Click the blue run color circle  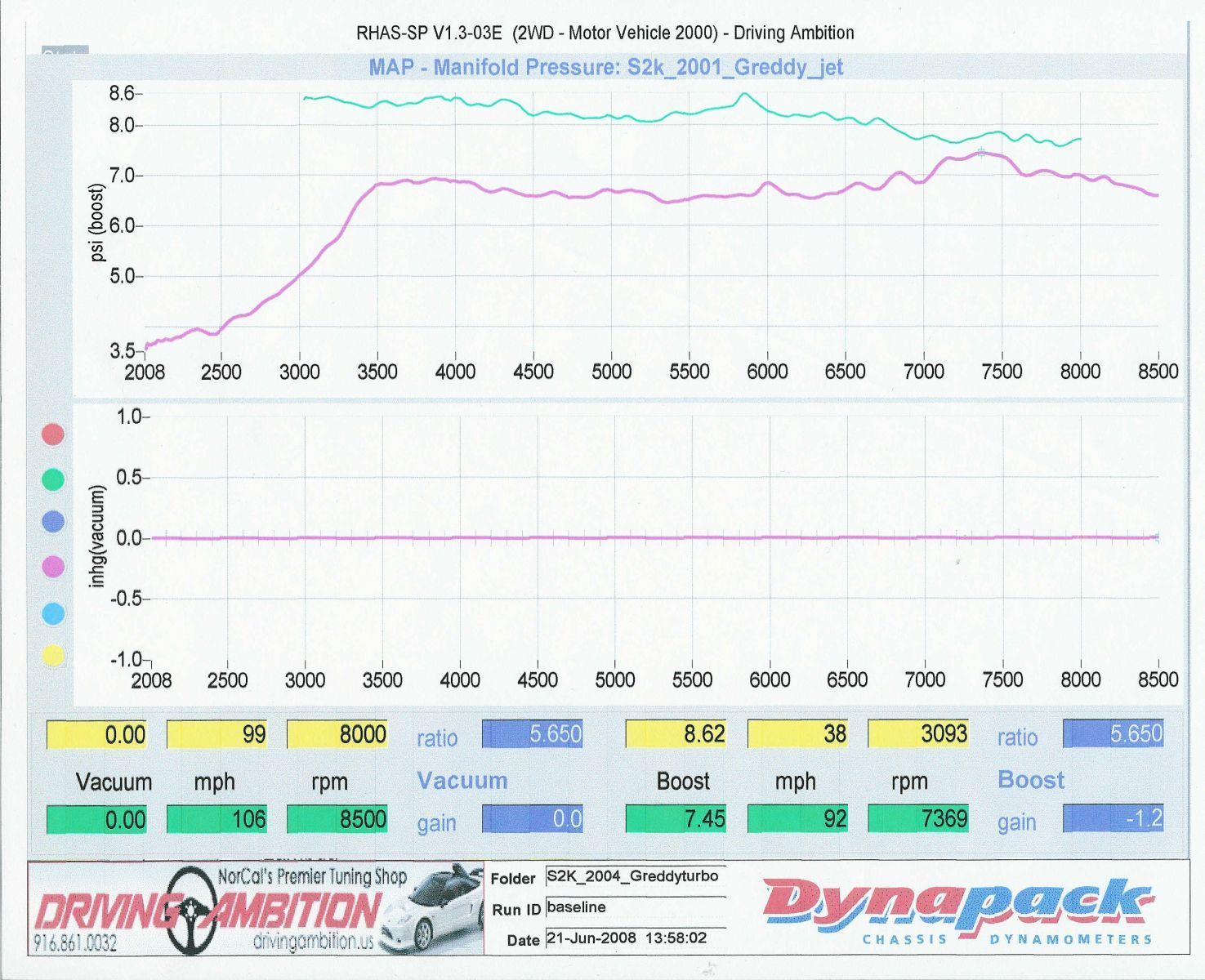53,522
